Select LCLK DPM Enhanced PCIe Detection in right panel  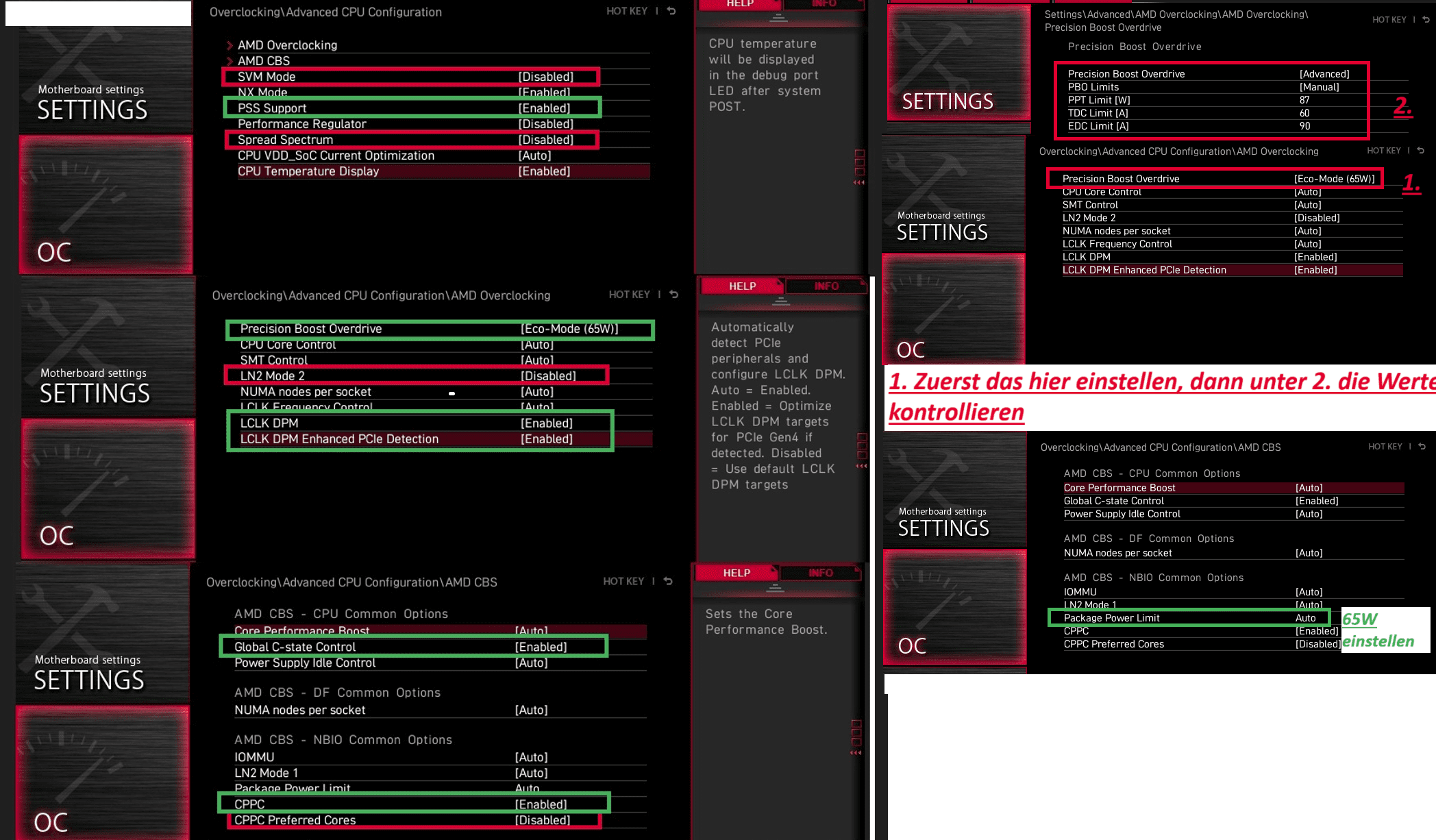coord(1232,270)
